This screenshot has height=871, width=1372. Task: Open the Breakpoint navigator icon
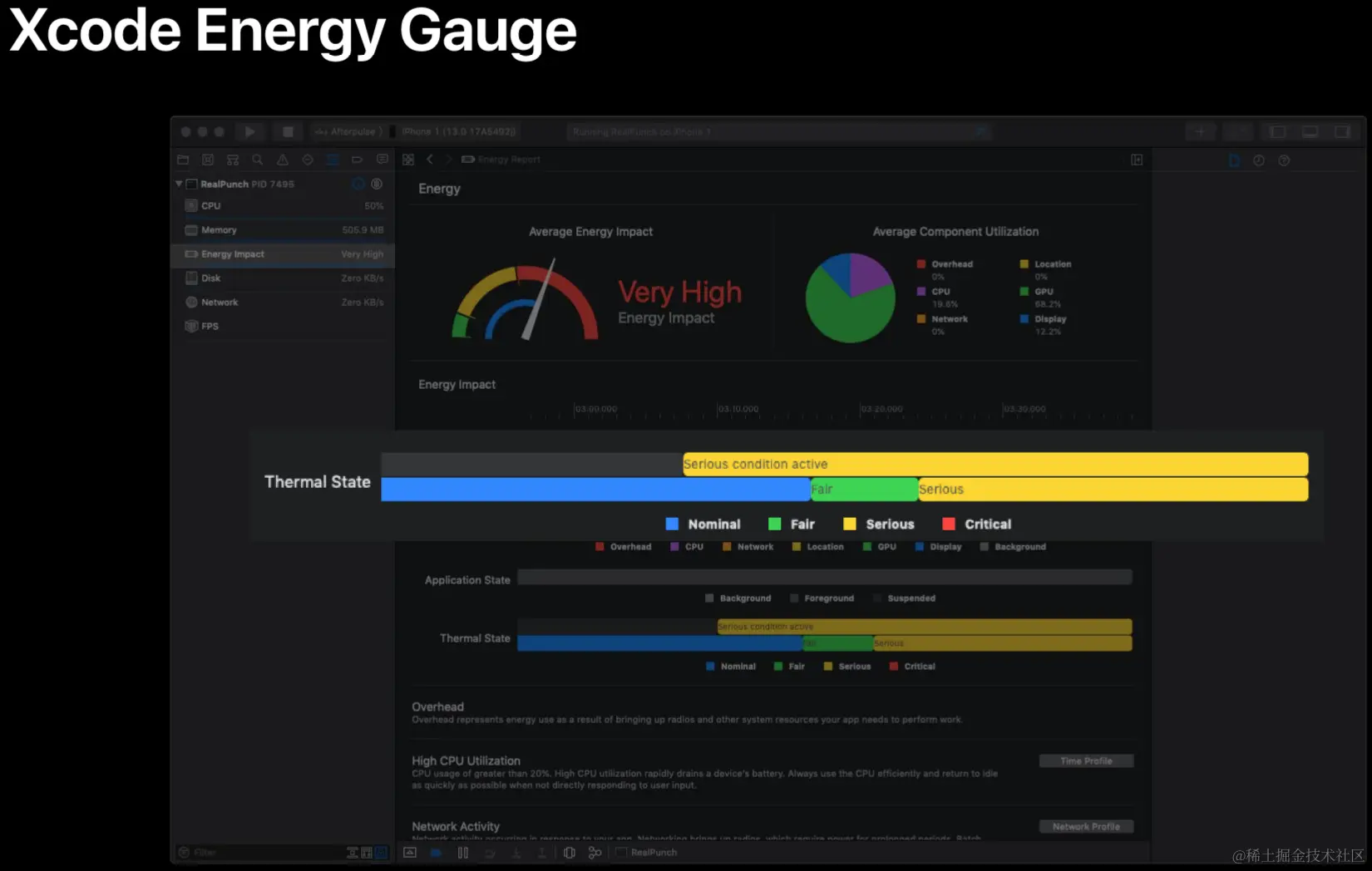click(x=358, y=160)
